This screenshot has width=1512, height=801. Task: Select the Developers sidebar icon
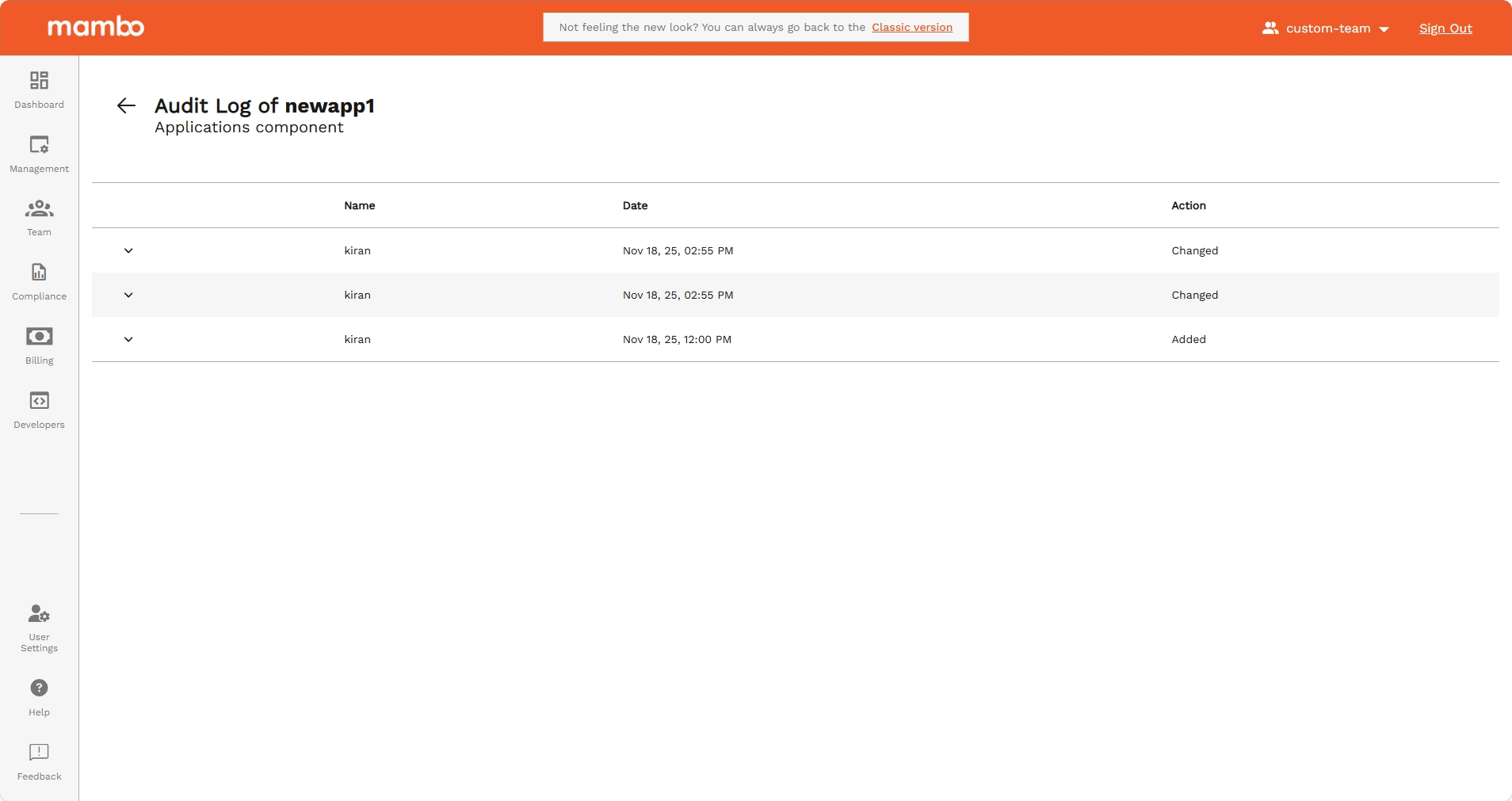(x=38, y=409)
